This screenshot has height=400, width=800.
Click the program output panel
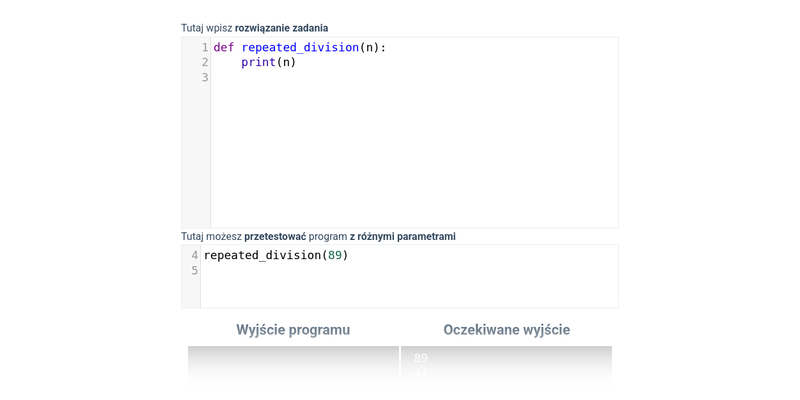pyautogui.click(x=293, y=364)
